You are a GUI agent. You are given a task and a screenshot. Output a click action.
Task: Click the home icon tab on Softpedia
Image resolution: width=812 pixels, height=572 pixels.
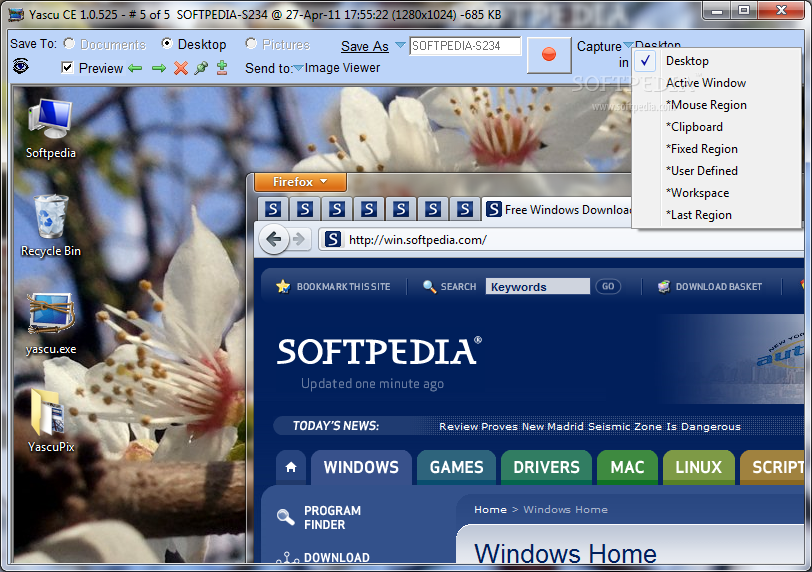[291, 467]
